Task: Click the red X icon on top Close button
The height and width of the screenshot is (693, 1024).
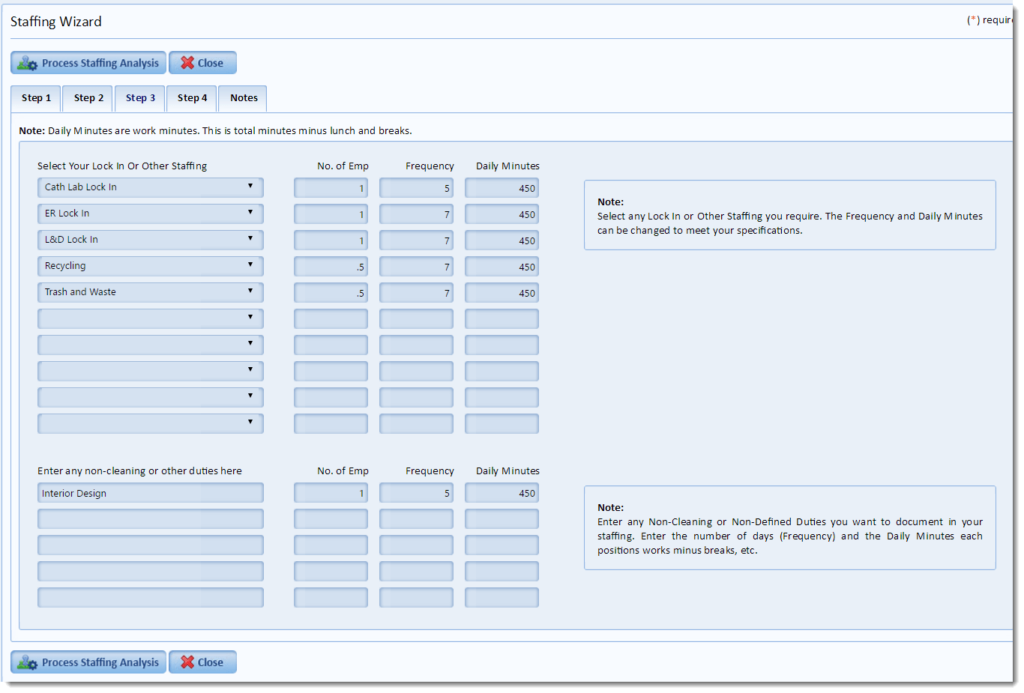Action: tap(187, 63)
